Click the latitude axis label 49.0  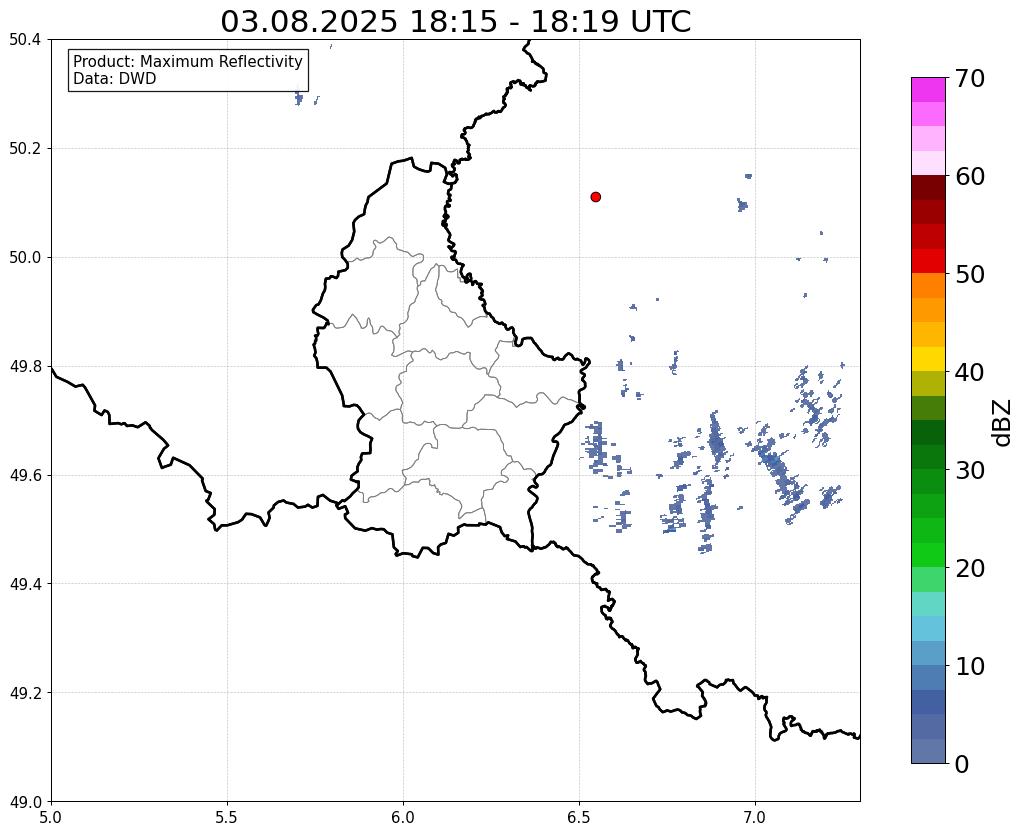25,802
